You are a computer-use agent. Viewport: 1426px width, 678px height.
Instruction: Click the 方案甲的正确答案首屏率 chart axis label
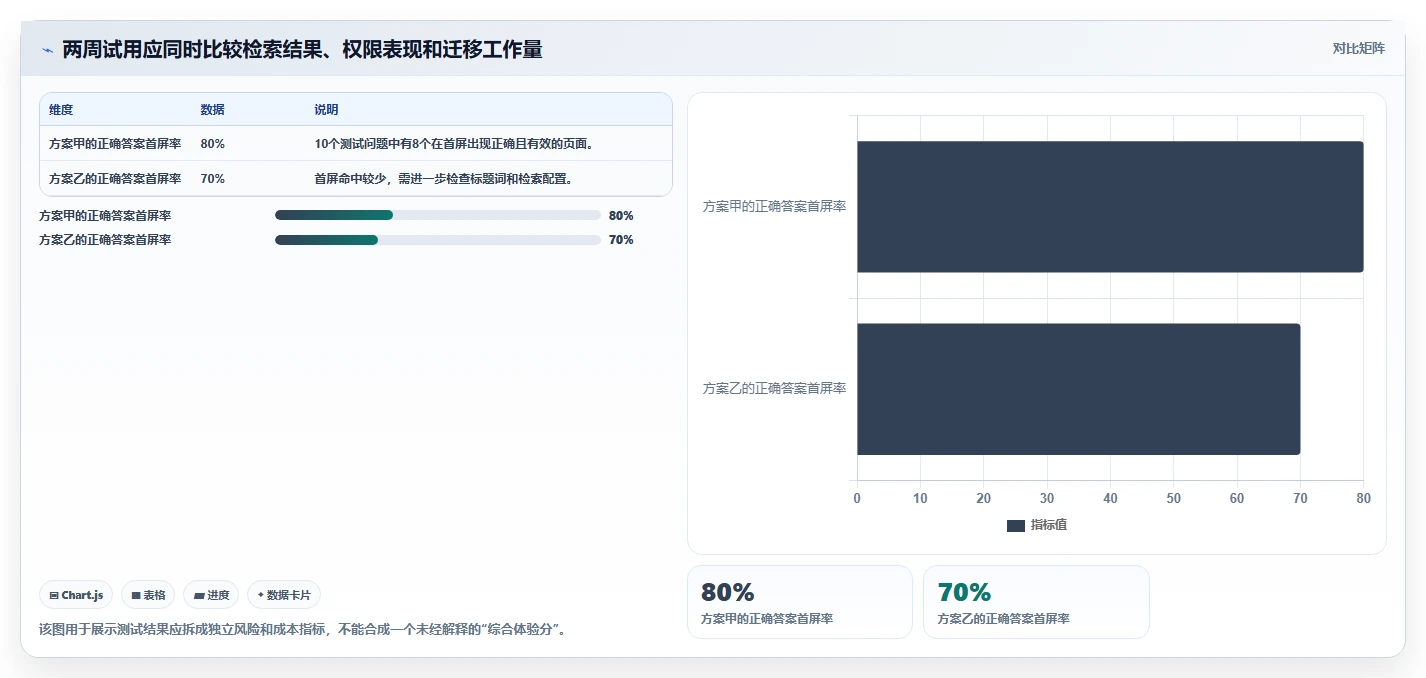(x=775, y=207)
